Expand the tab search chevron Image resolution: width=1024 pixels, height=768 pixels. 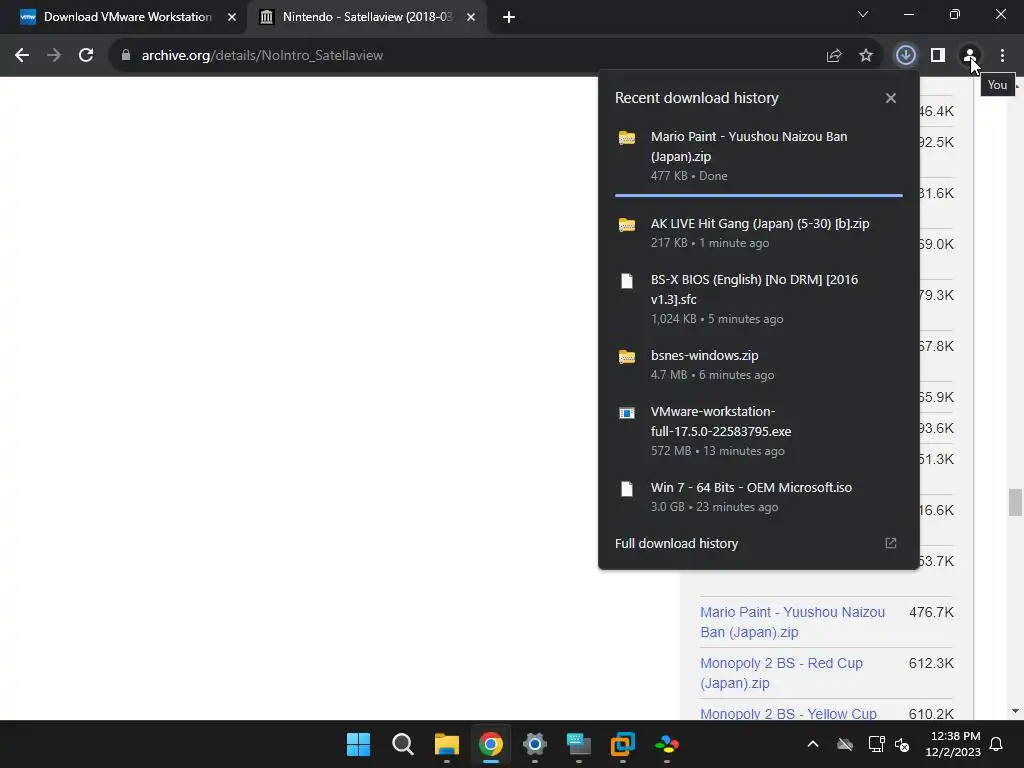(x=863, y=14)
